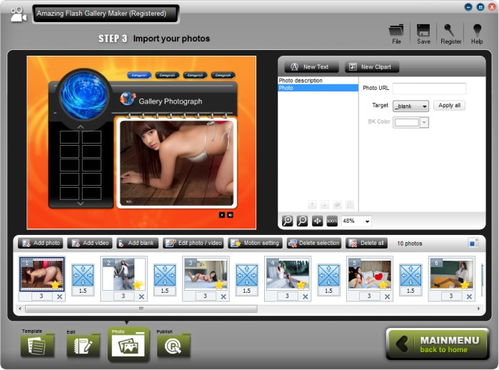Click the Delete all button
The width and height of the screenshot is (499, 370).
tap(367, 243)
